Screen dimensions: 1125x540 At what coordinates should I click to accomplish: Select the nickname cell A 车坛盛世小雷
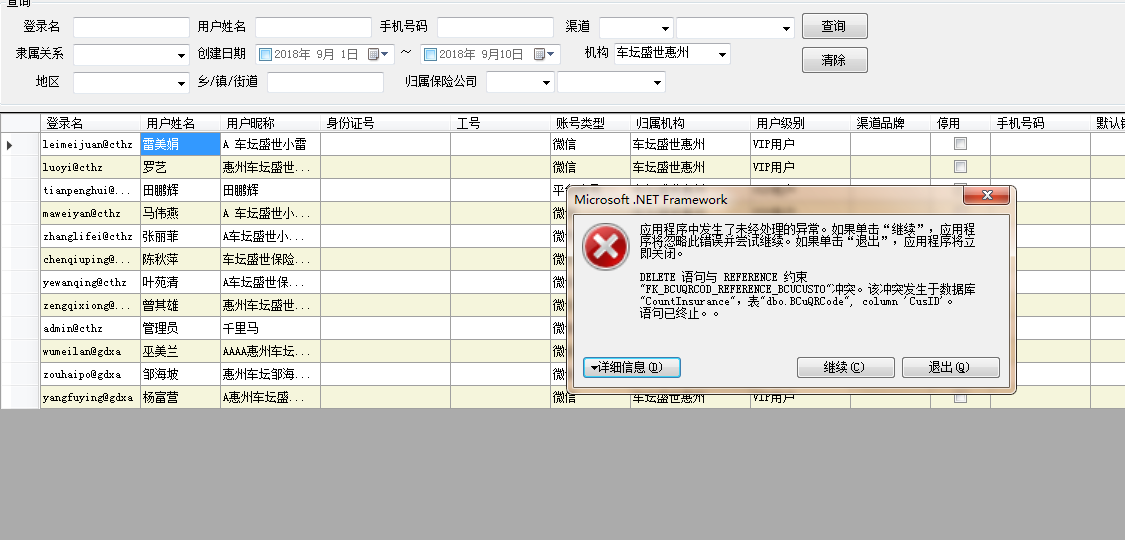(270, 144)
